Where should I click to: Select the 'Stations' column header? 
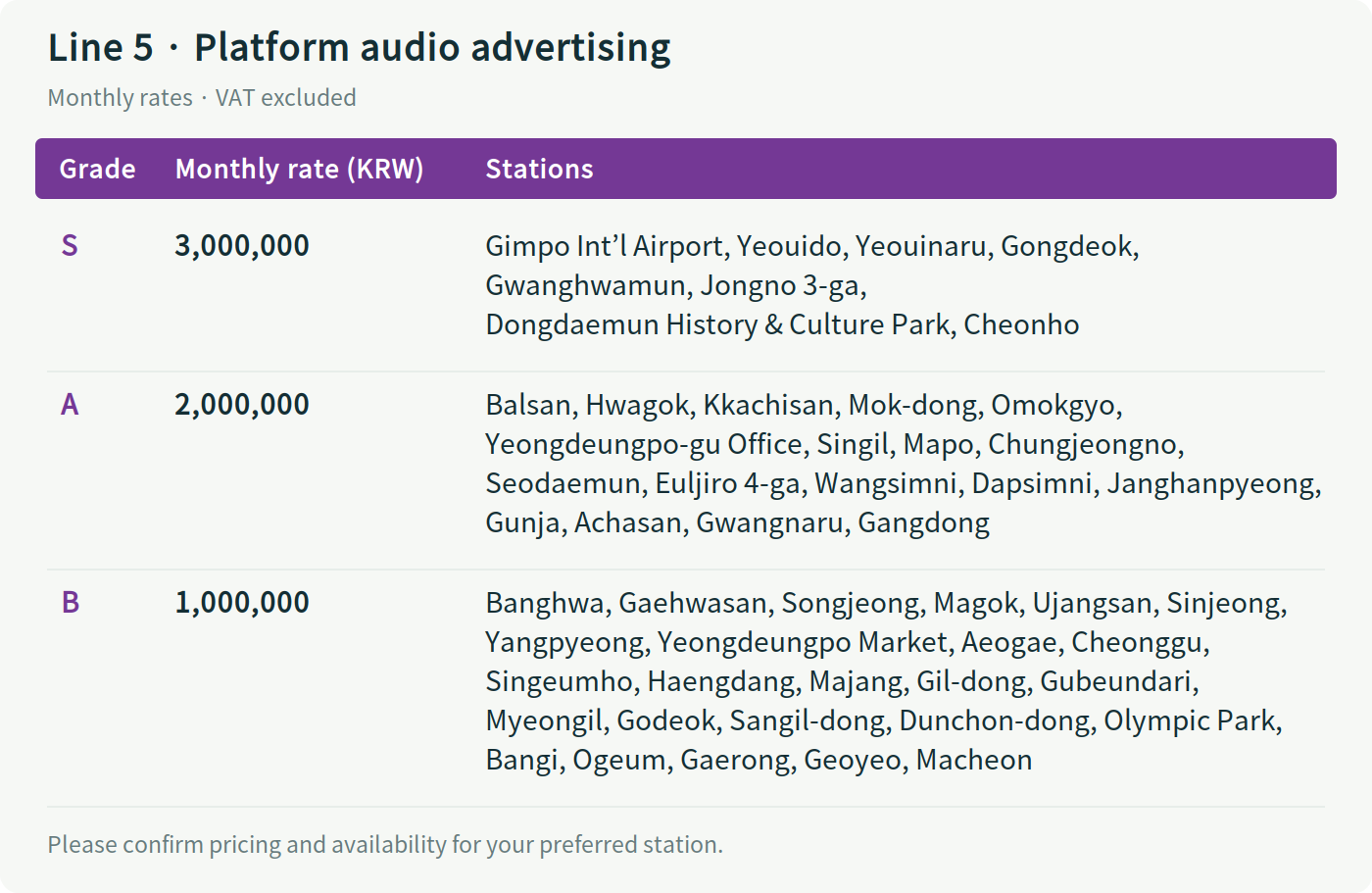click(x=539, y=169)
